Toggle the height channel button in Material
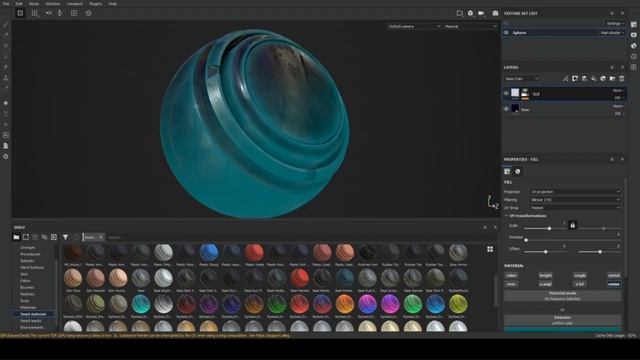The image size is (640, 360). (x=545, y=276)
